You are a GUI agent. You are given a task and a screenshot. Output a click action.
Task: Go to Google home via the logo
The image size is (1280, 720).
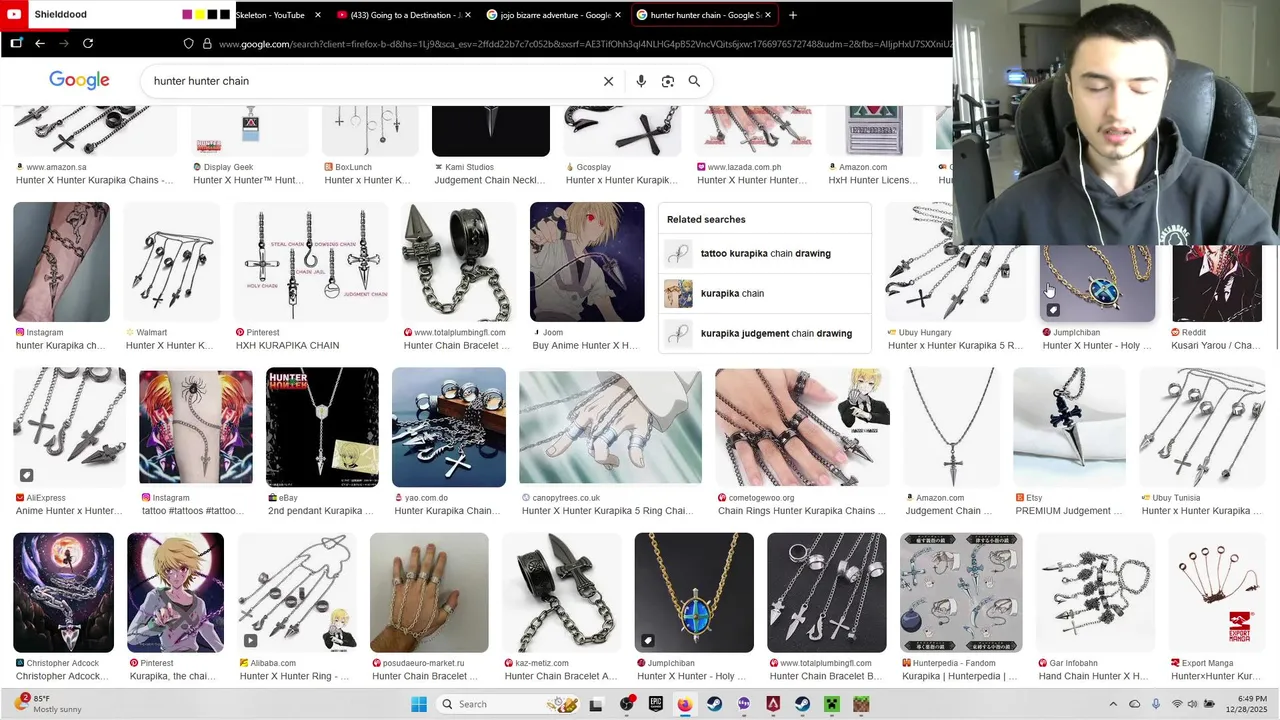tap(79, 80)
